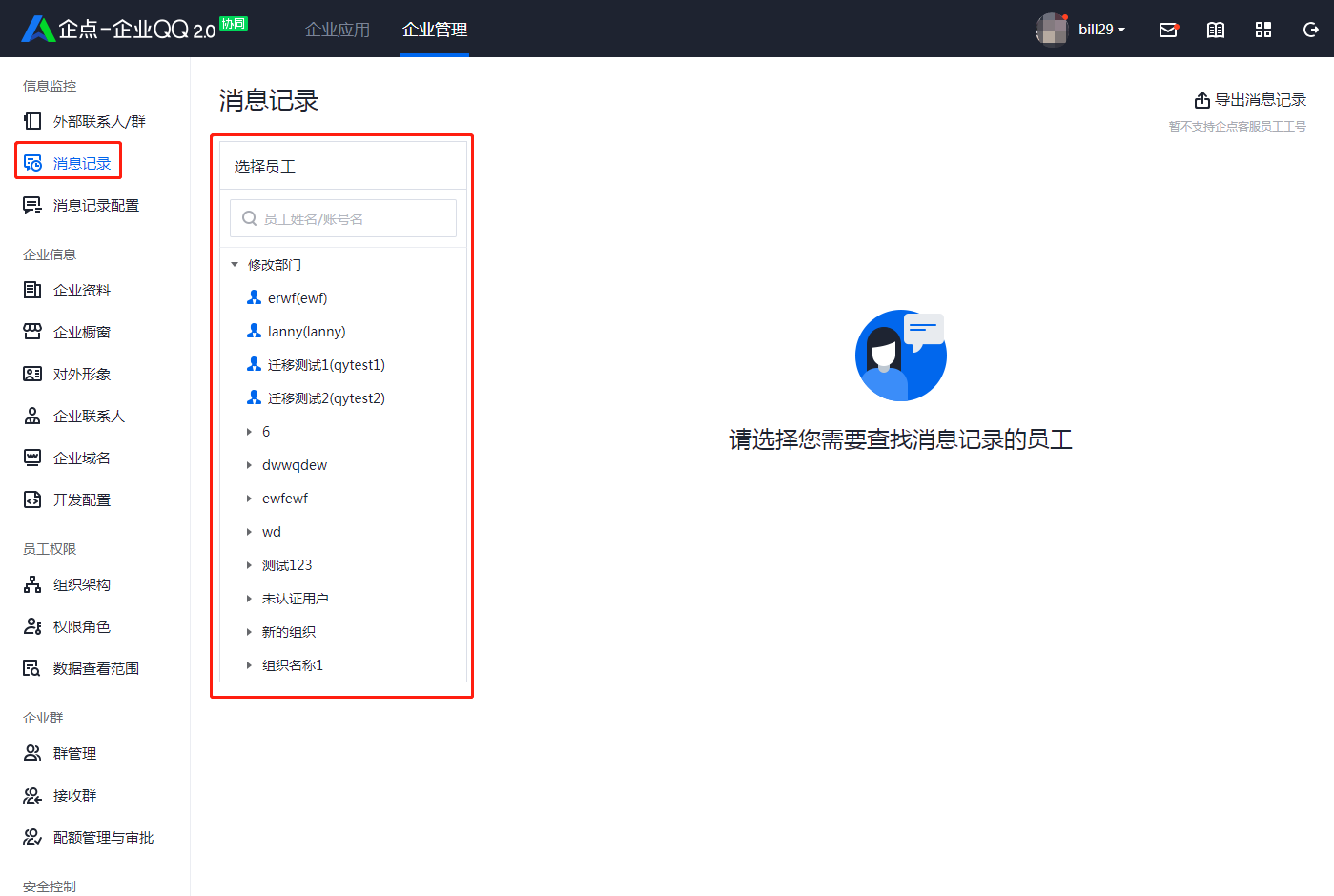Click the person icon next to erwf(ewf)

254,297
